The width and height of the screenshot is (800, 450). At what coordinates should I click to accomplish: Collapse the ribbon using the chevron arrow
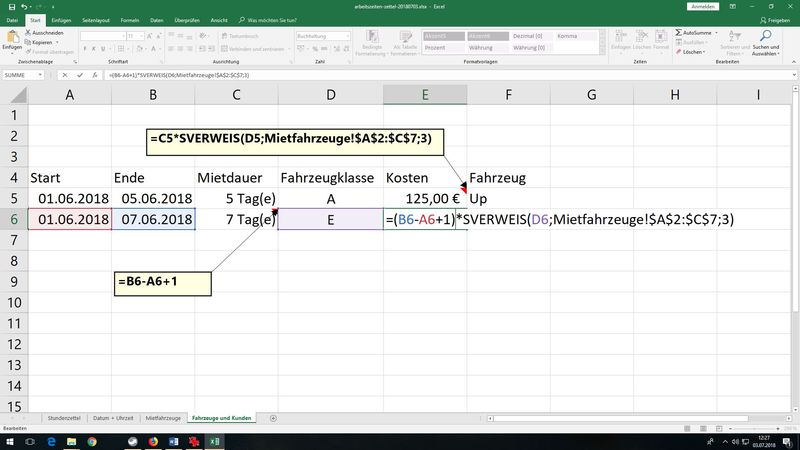coord(792,62)
